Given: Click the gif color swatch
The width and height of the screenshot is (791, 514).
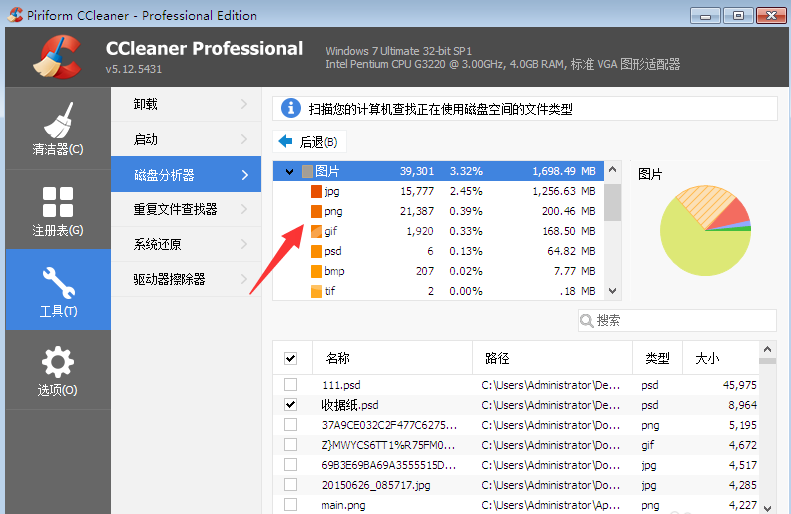Looking at the screenshot, I should 316,232.
